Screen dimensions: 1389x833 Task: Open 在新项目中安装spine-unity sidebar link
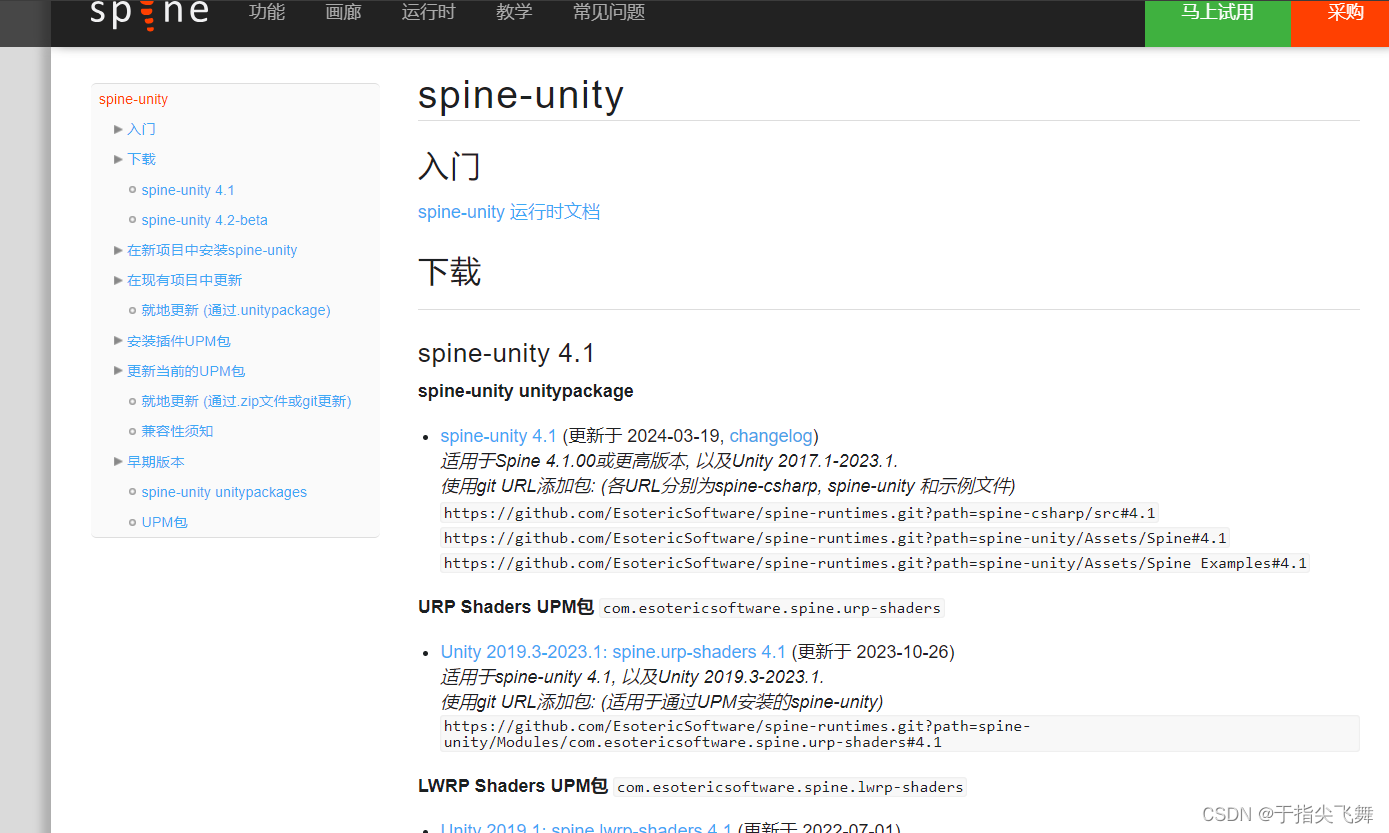click(x=212, y=250)
